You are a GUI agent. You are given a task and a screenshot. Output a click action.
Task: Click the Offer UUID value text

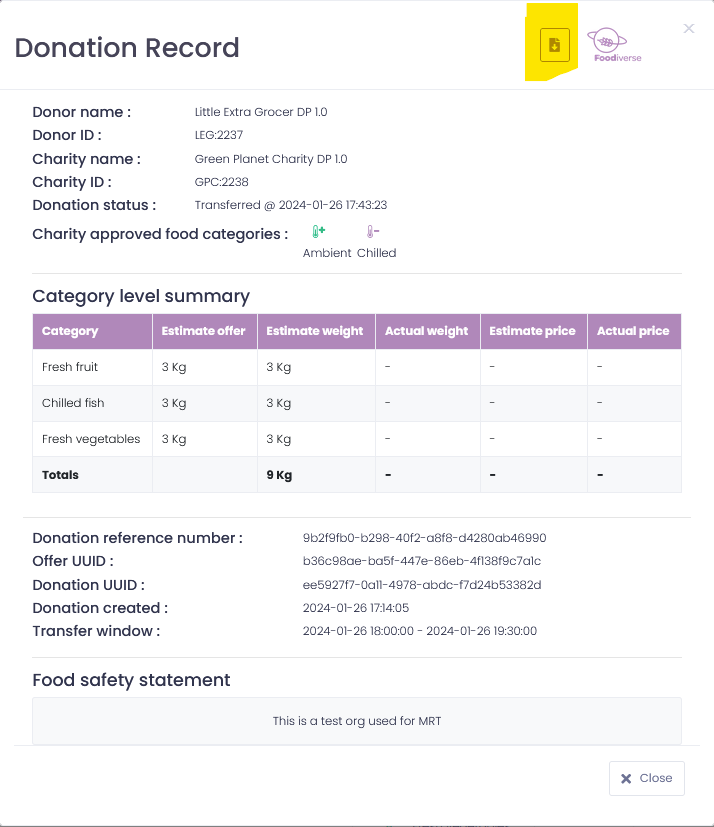(x=422, y=561)
